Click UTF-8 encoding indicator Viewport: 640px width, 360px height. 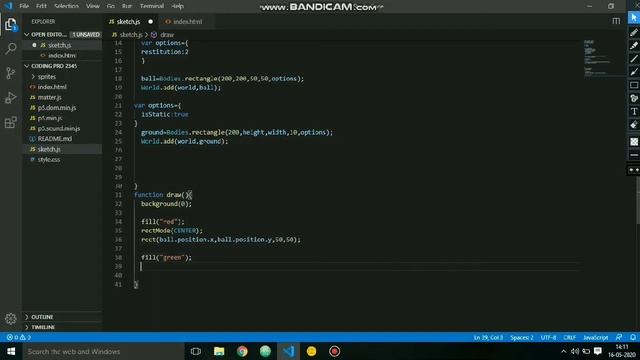click(x=548, y=337)
